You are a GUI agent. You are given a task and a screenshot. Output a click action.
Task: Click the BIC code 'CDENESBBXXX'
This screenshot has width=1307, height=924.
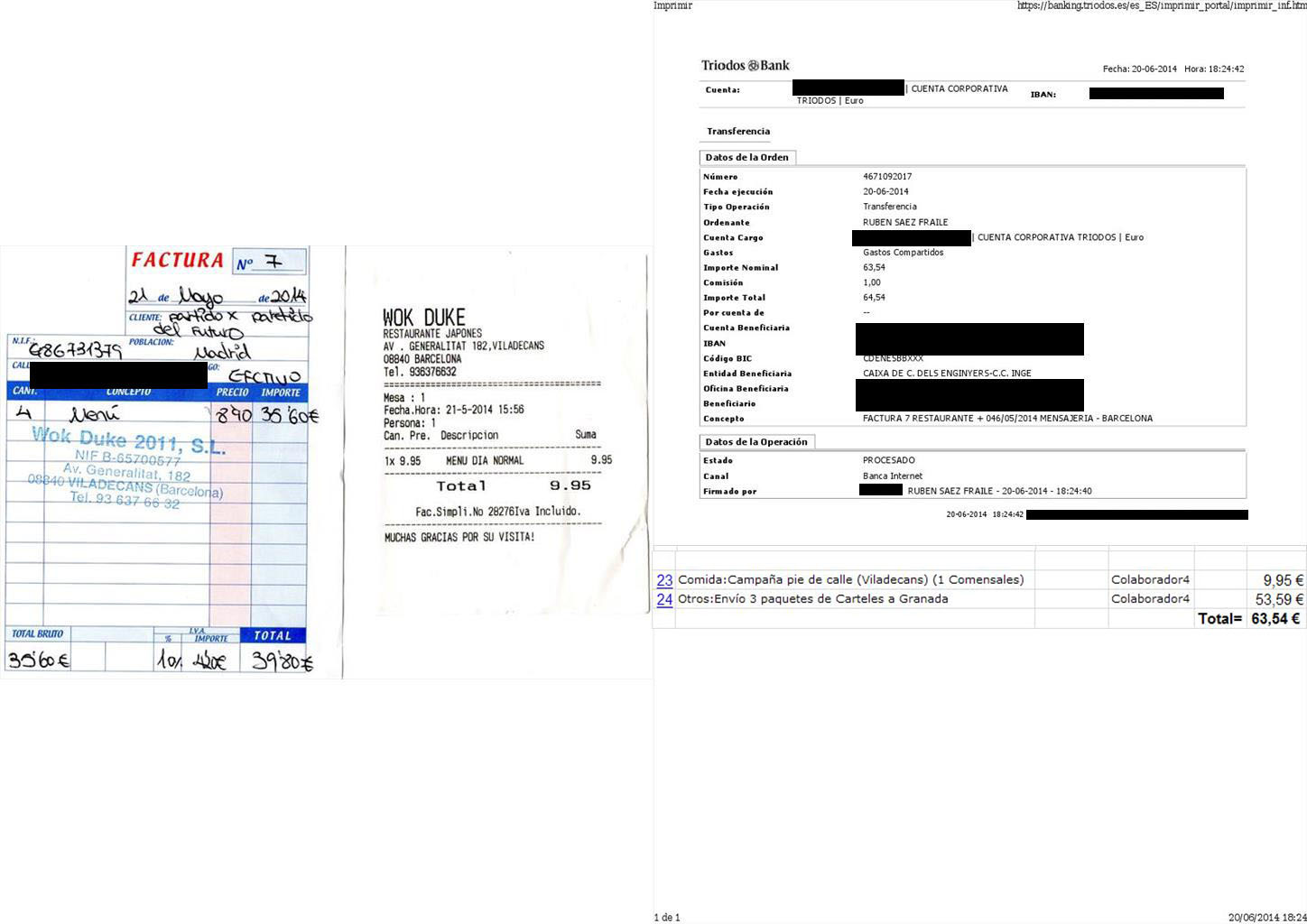tap(893, 359)
